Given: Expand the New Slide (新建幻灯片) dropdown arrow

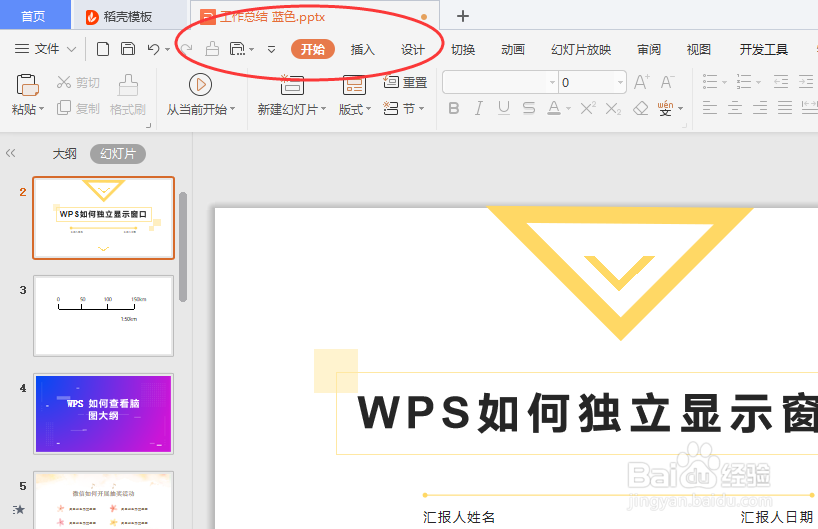Looking at the screenshot, I should [x=323, y=109].
